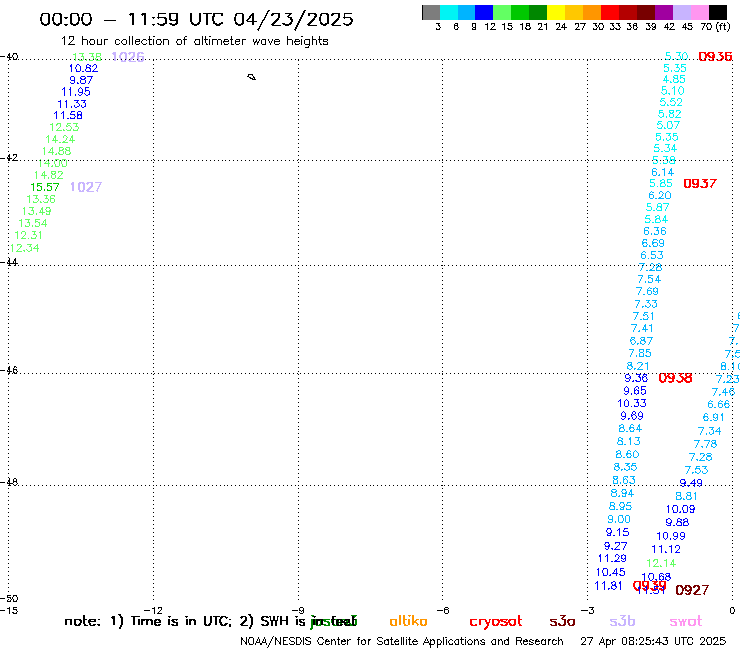Click the wave height value '4.85'
The image size is (740, 650).
(x=674, y=79)
